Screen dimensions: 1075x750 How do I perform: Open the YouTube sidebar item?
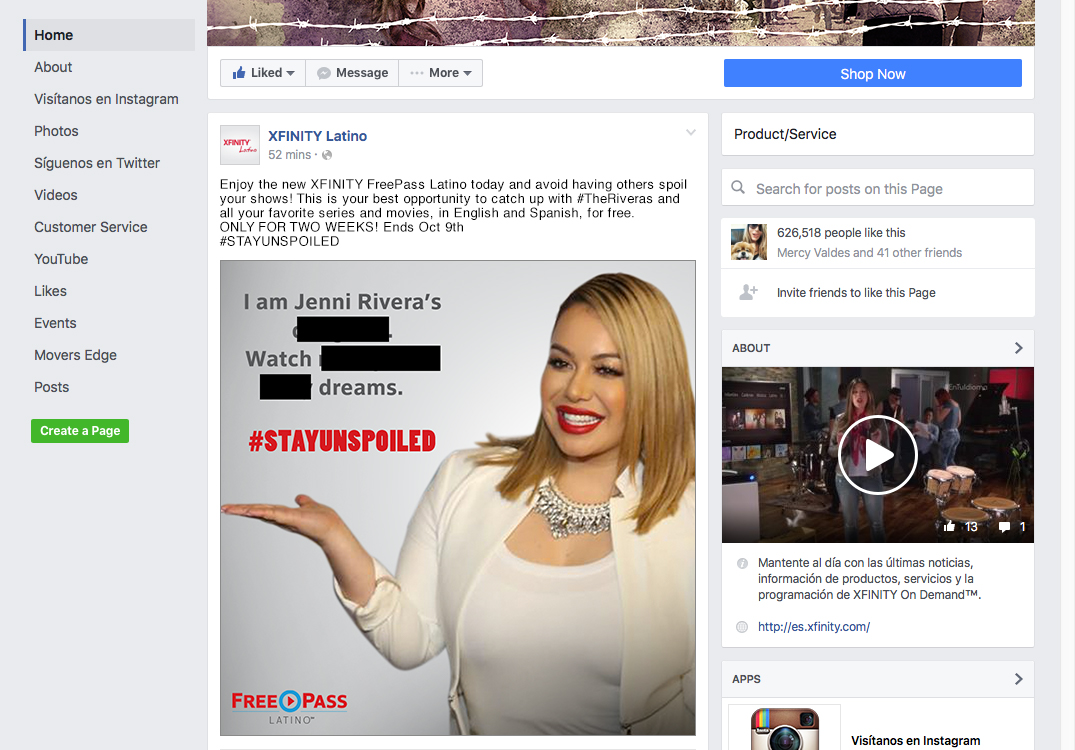(61, 259)
